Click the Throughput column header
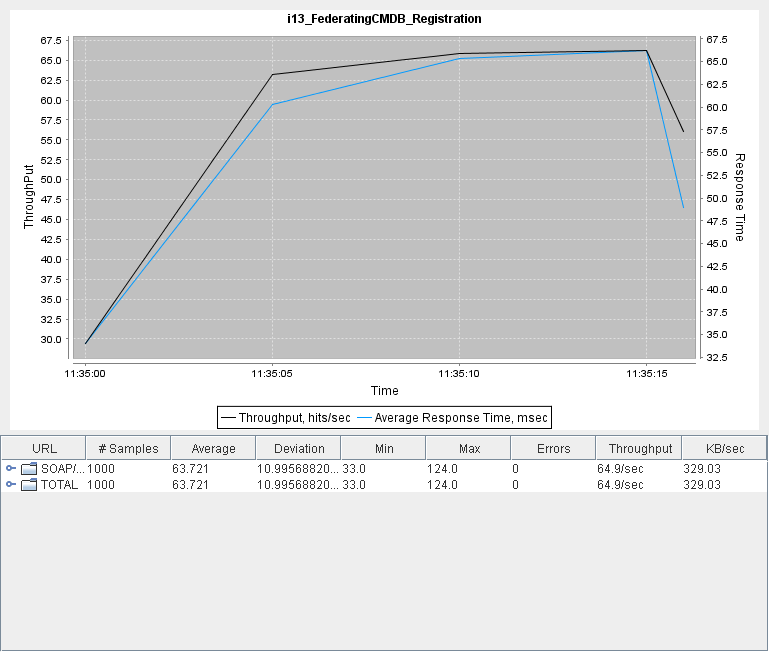769x652 pixels. (640, 448)
